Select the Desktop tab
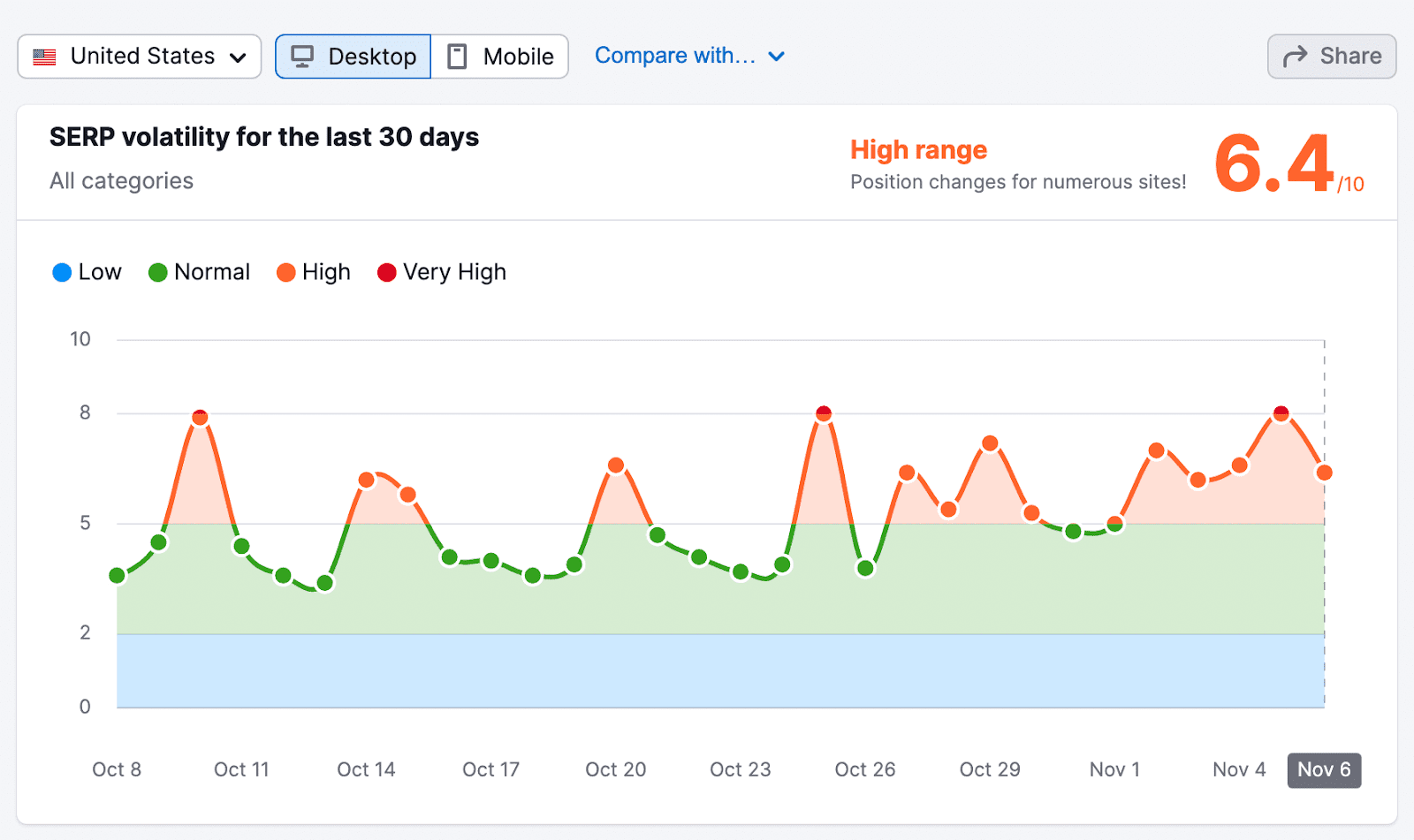 353,56
